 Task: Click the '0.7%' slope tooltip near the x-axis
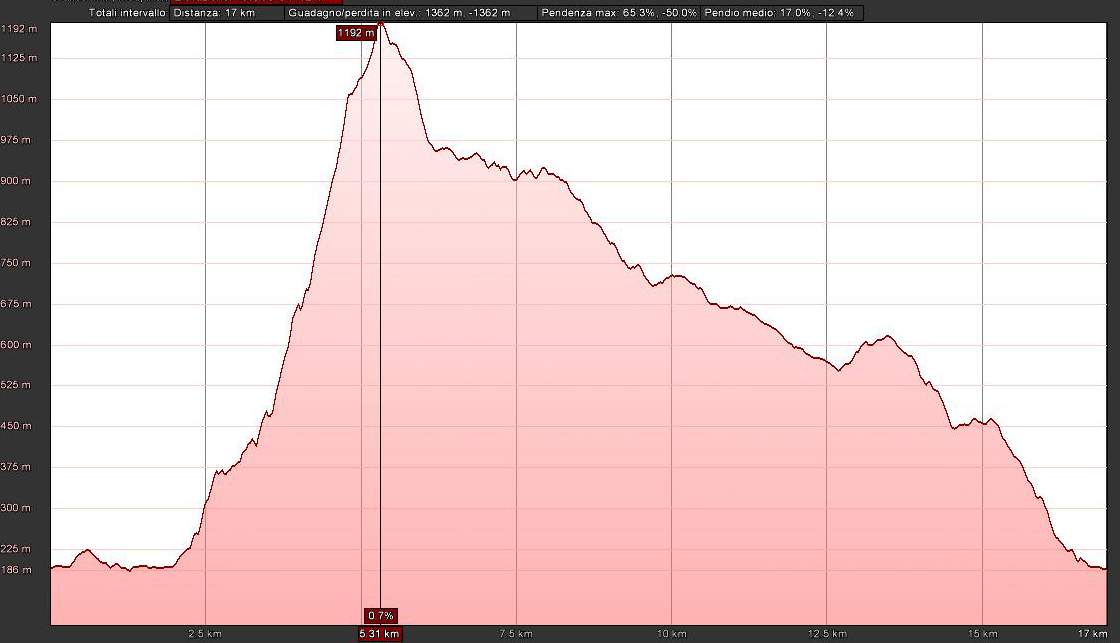click(381, 616)
